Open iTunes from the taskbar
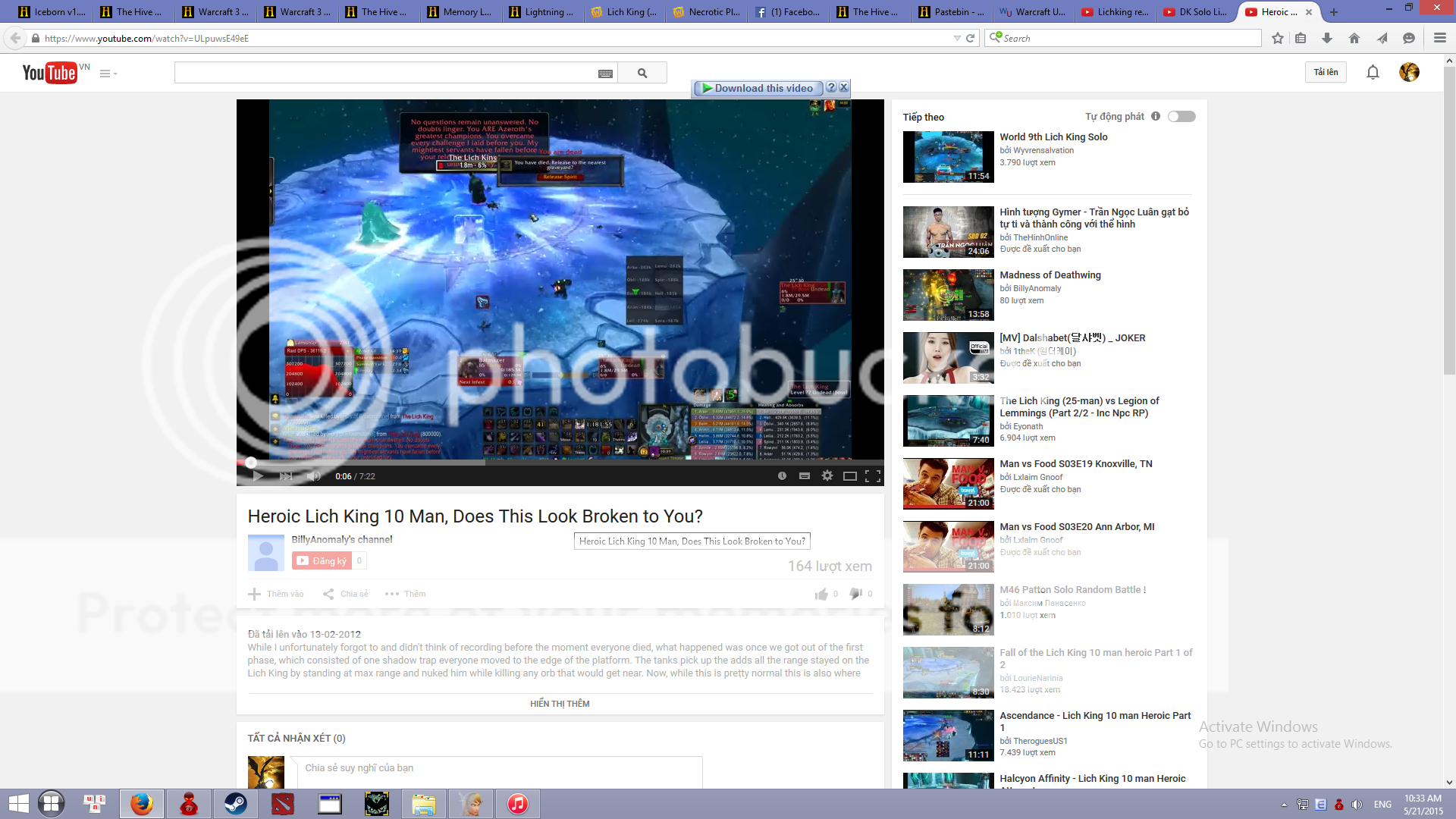Screen dimensions: 1456x819 518,804
